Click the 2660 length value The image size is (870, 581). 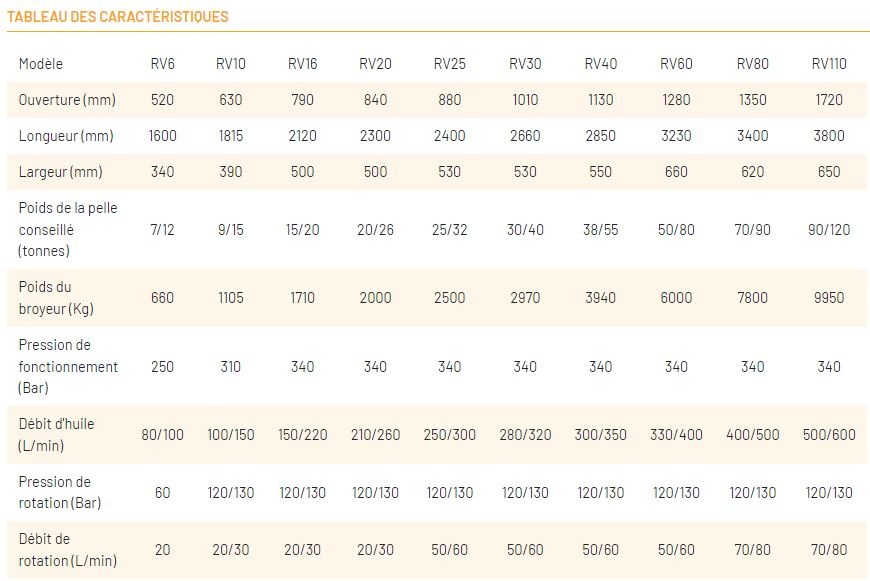[x=525, y=136]
